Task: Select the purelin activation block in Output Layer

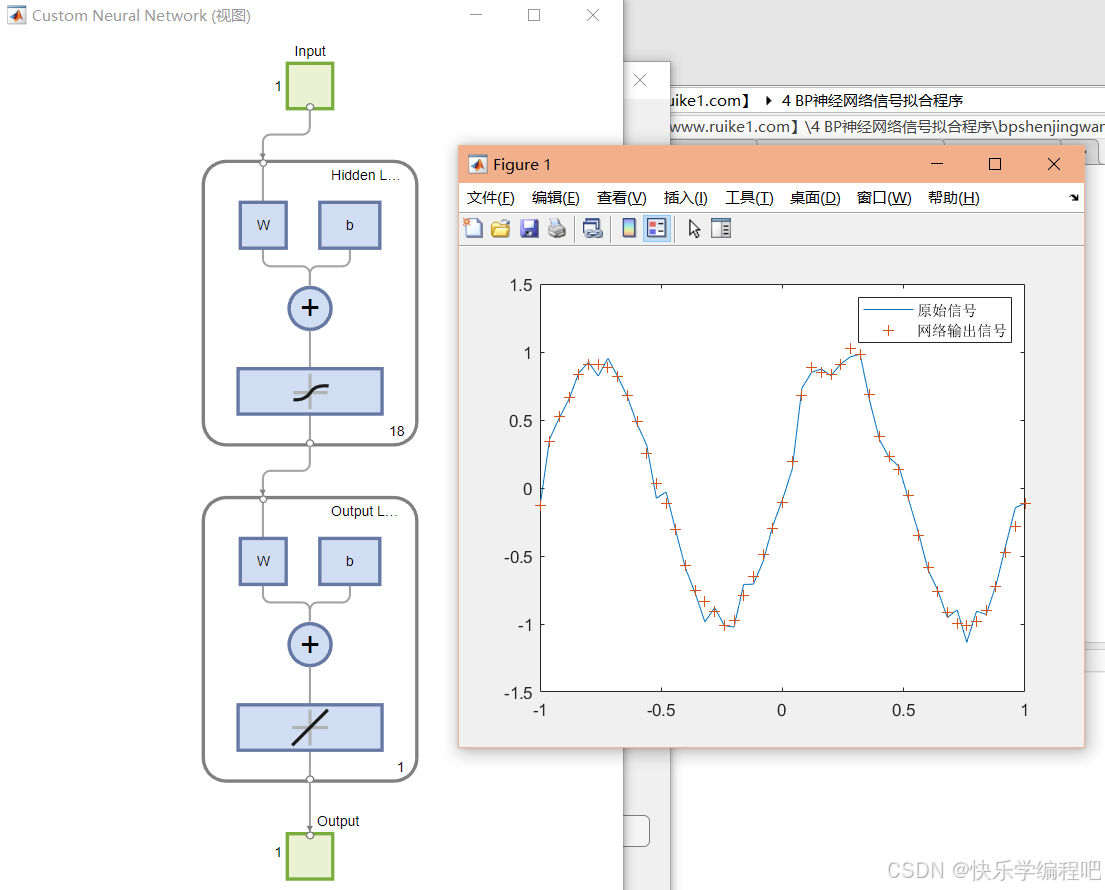Action: (309, 728)
